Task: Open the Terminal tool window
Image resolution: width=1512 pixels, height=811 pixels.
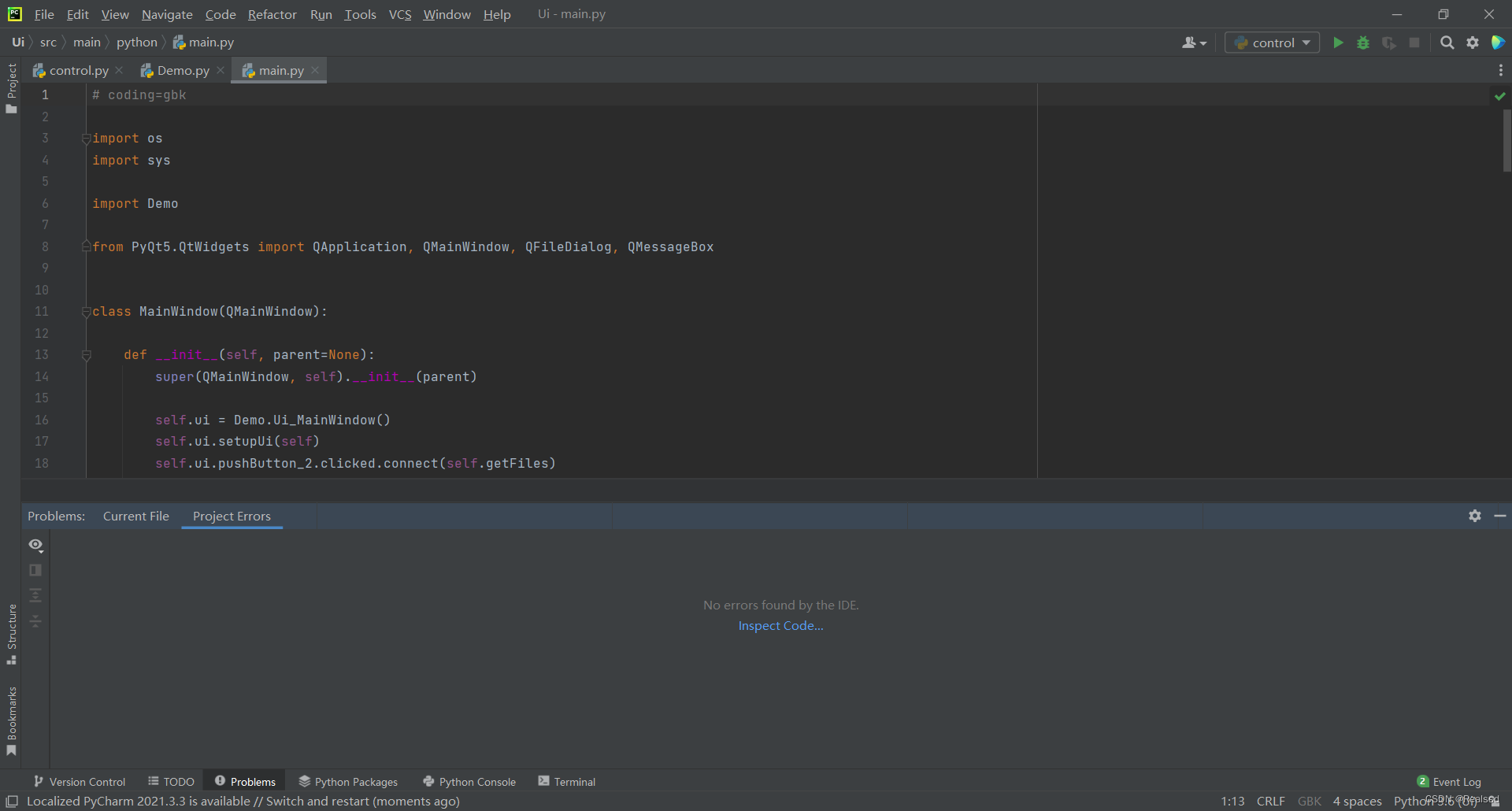Action: click(x=566, y=781)
